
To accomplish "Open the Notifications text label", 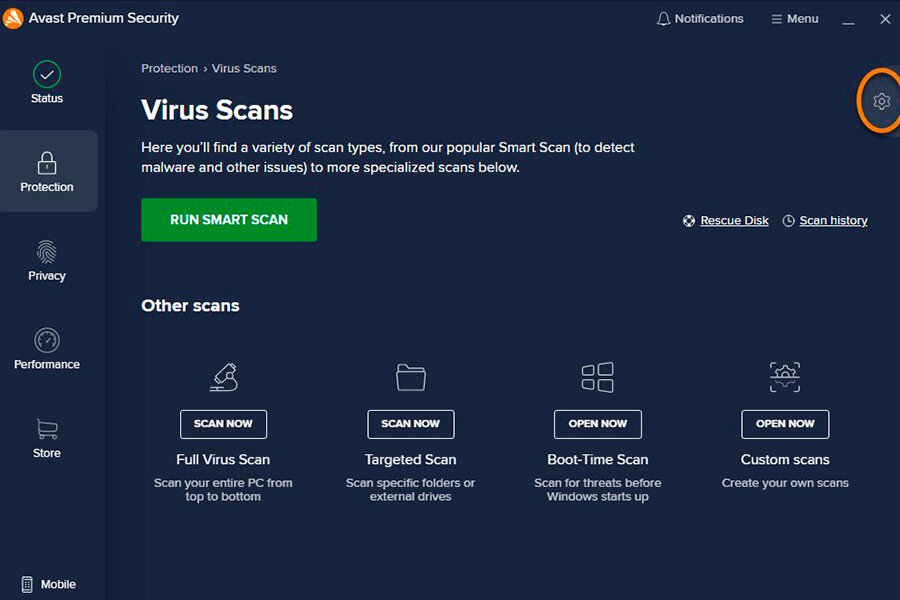I will [709, 19].
